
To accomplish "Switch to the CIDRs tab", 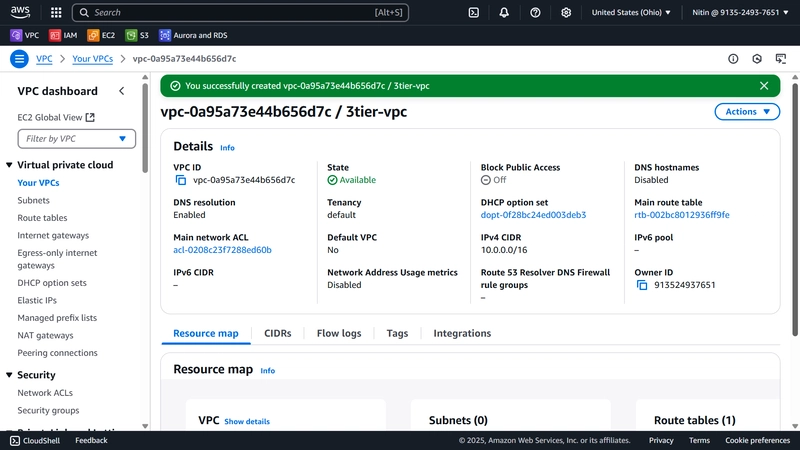I will pos(278,333).
